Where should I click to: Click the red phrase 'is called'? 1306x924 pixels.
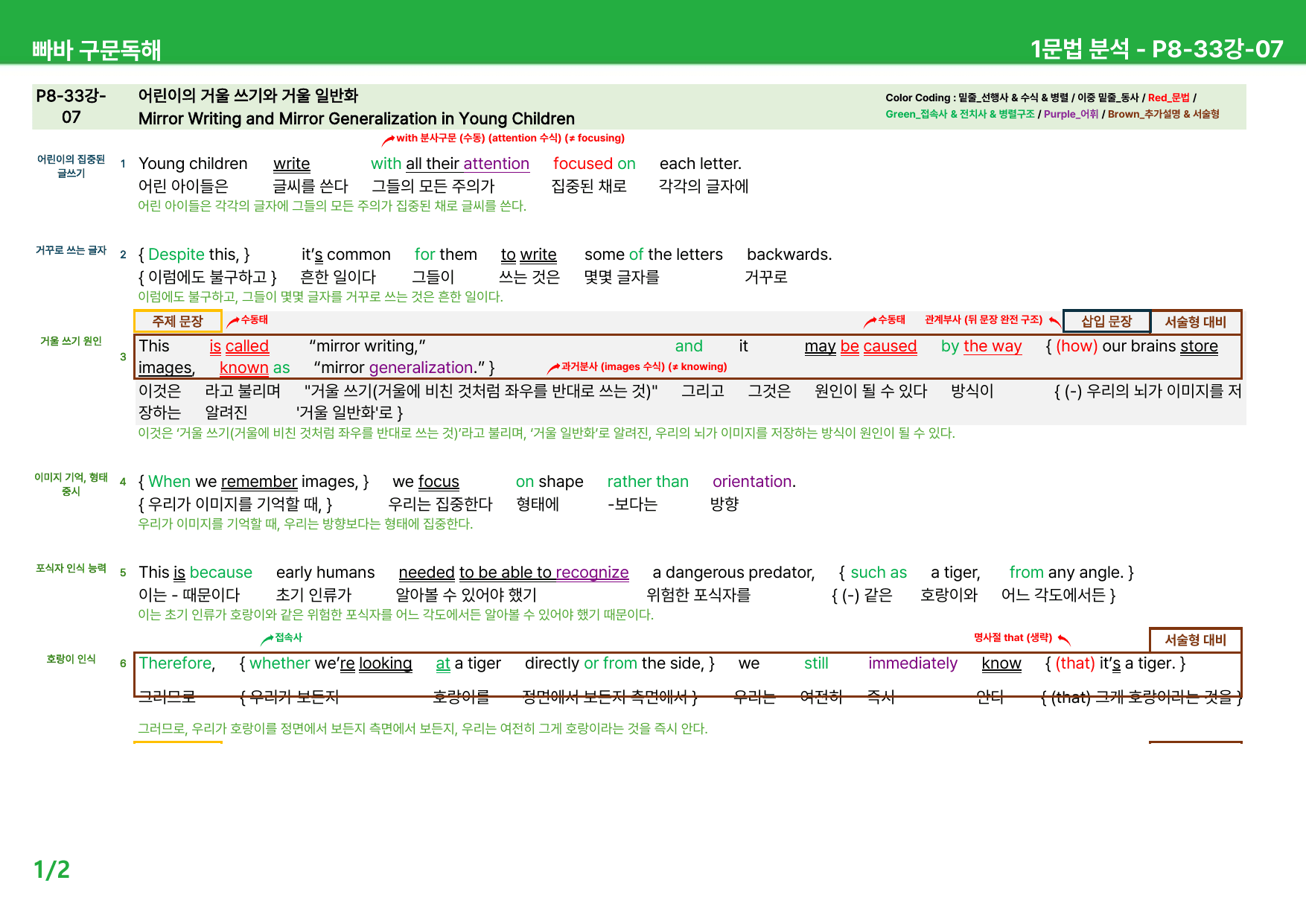[239, 346]
